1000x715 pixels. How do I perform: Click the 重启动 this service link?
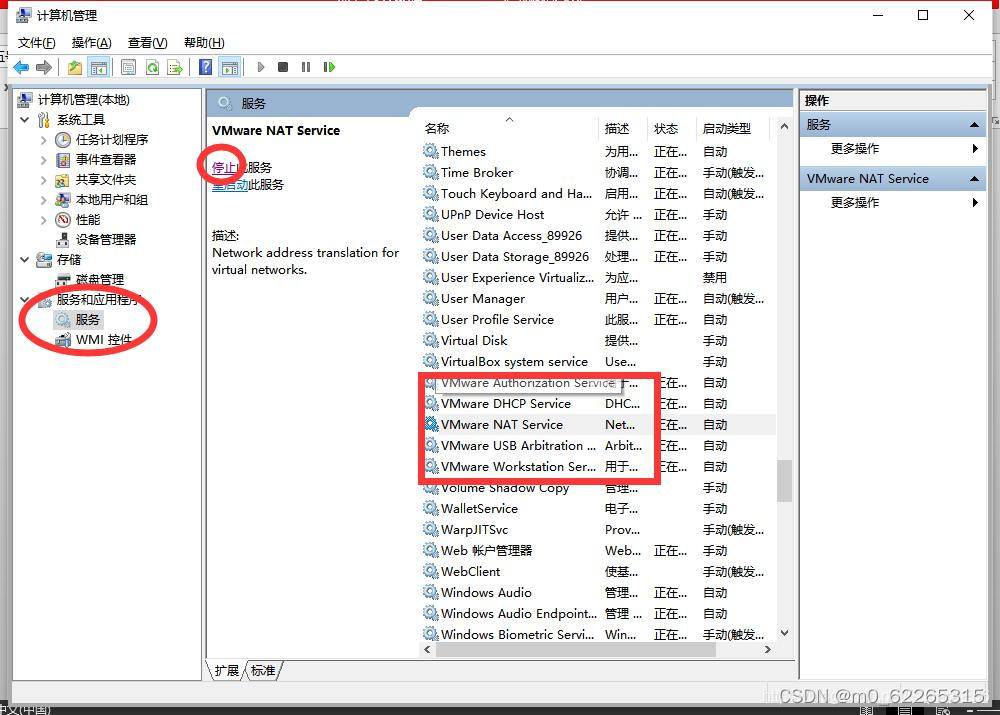click(x=230, y=185)
